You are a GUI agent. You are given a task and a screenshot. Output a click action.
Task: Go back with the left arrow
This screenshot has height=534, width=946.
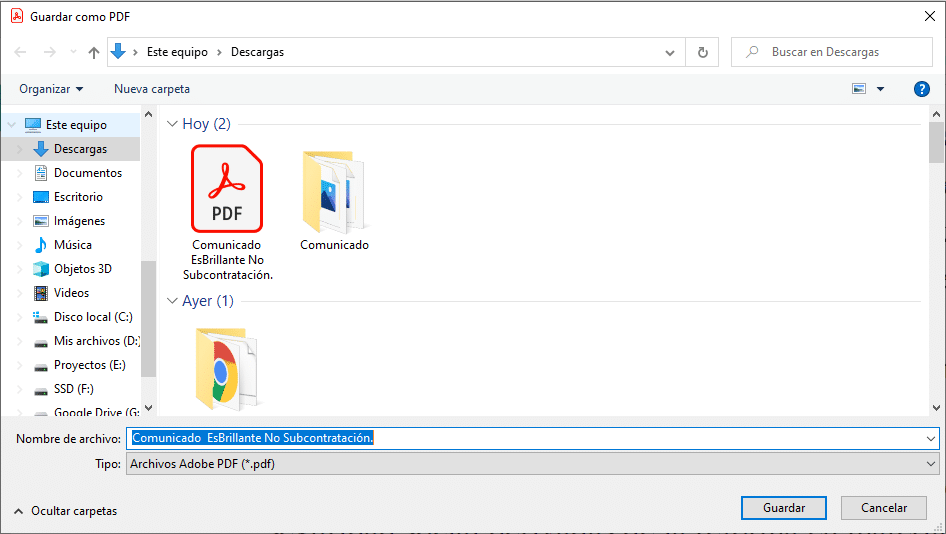(x=20, y=52)
